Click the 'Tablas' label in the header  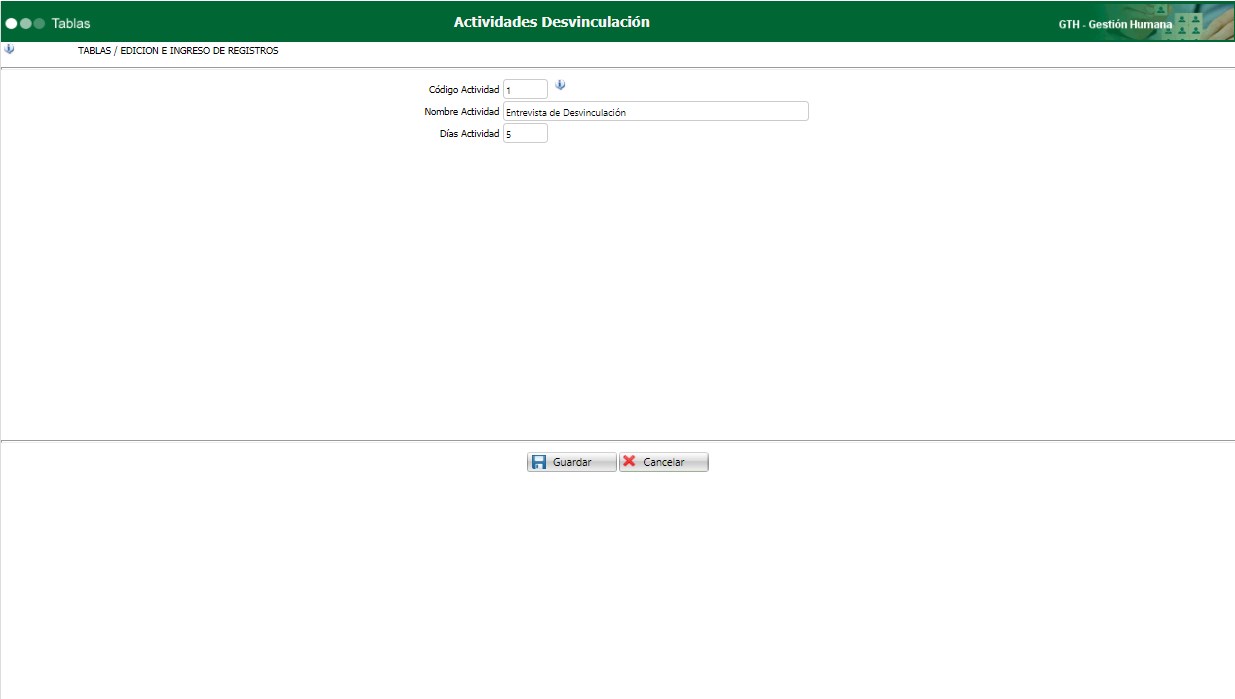71,23
